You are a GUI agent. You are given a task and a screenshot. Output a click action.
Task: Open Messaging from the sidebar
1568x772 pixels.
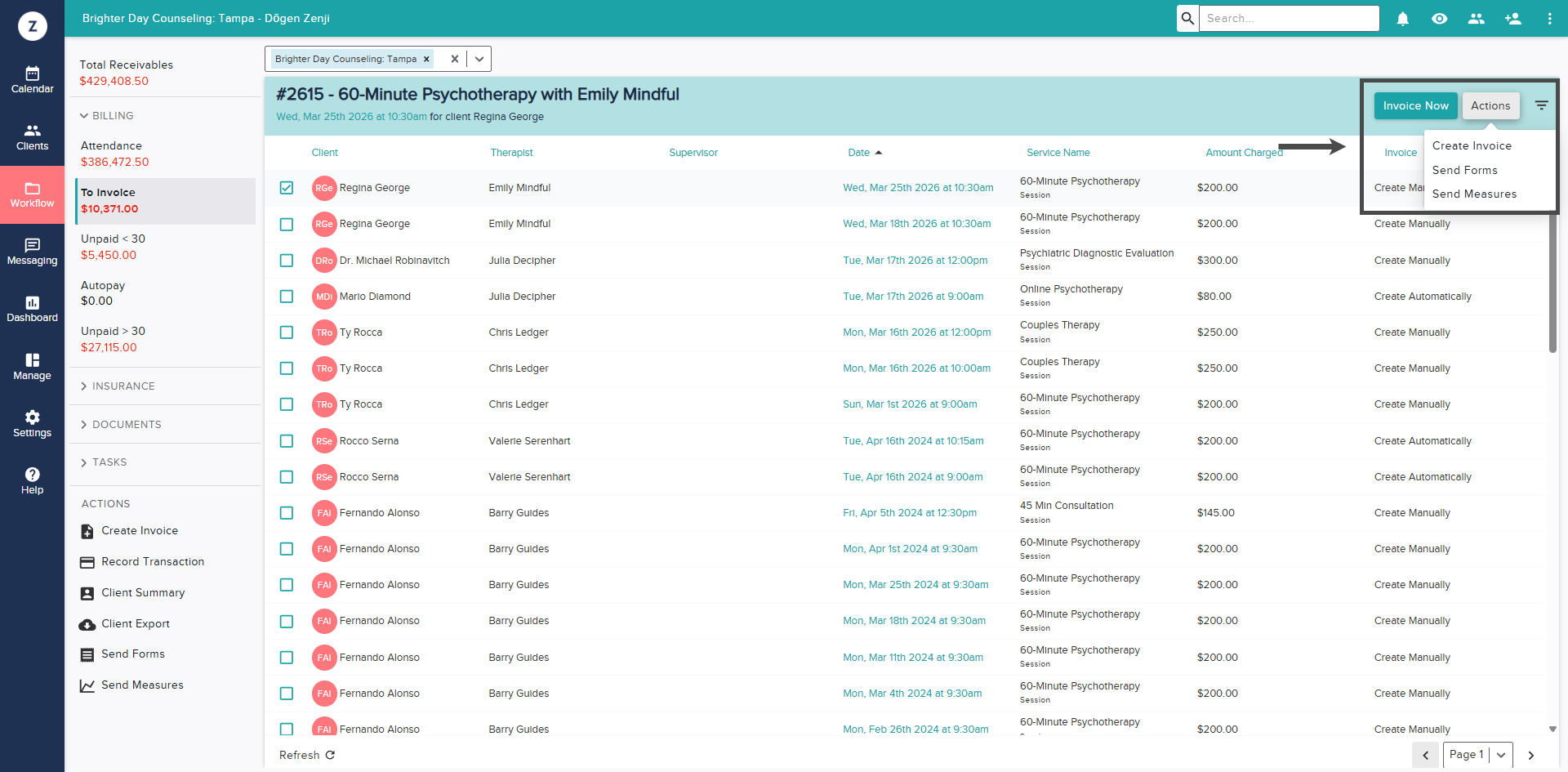32,252
